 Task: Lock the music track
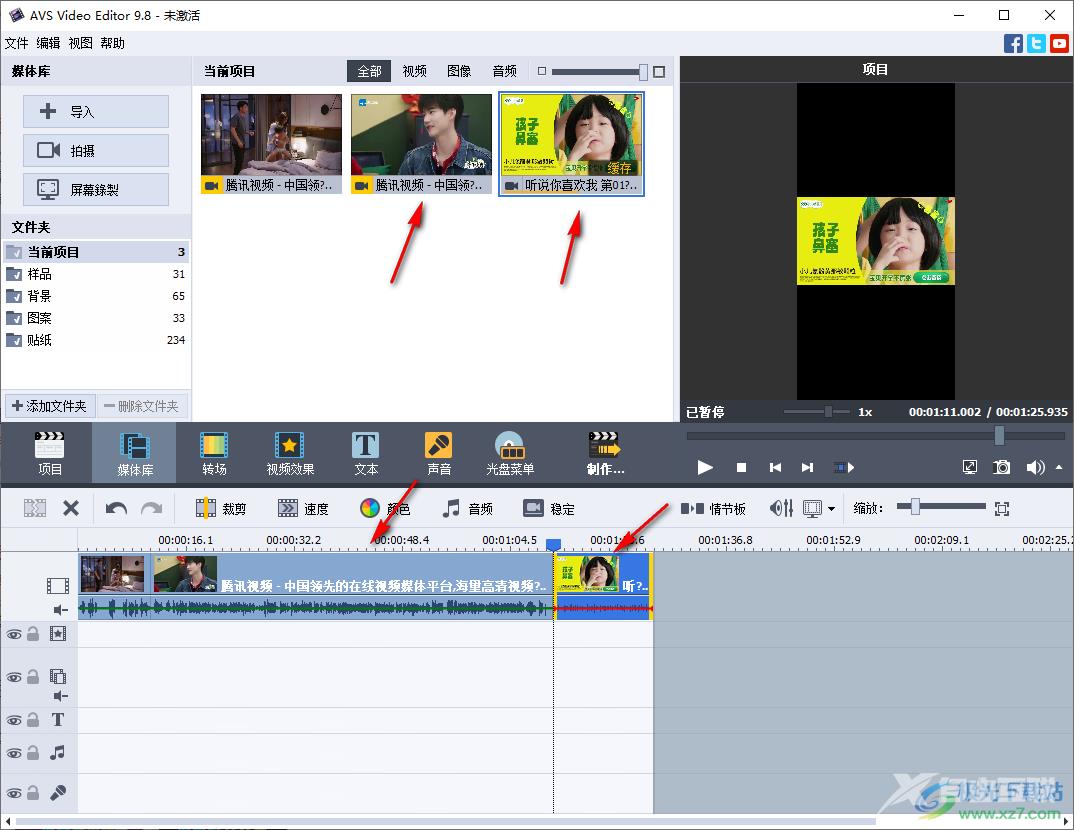click(x=33, y=753)
